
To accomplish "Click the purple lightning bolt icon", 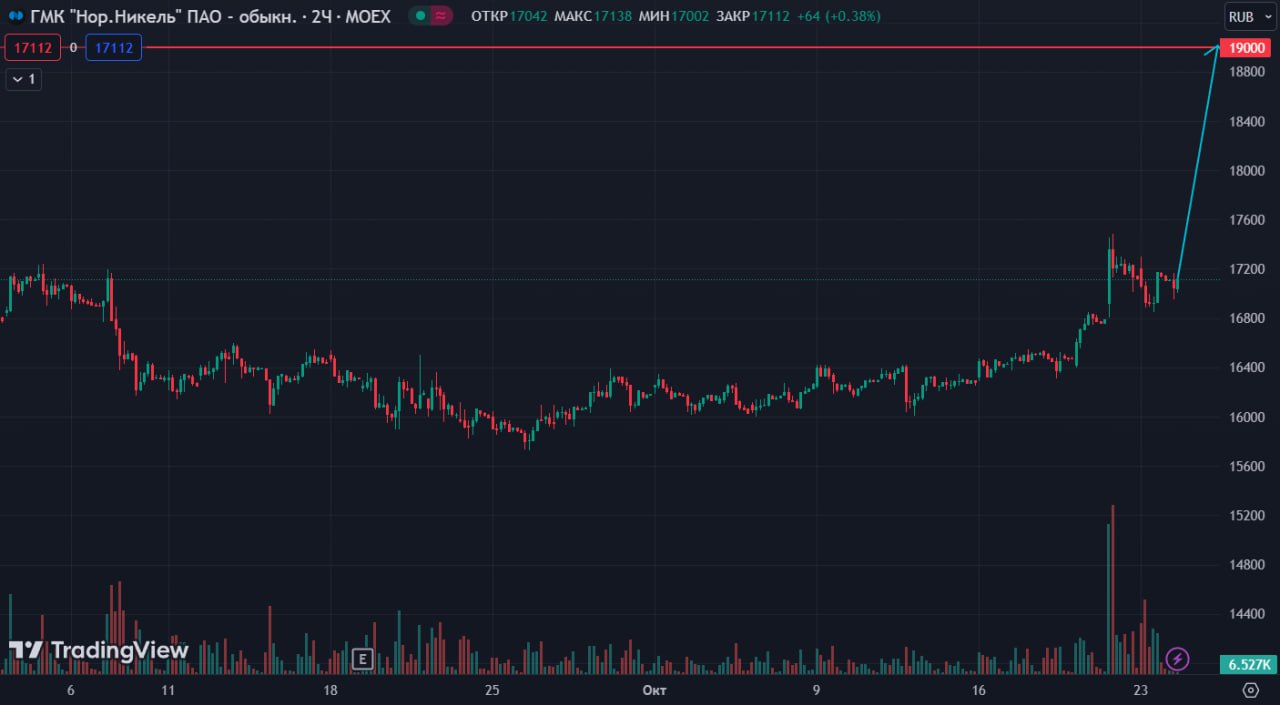I will click(1178, 658).
